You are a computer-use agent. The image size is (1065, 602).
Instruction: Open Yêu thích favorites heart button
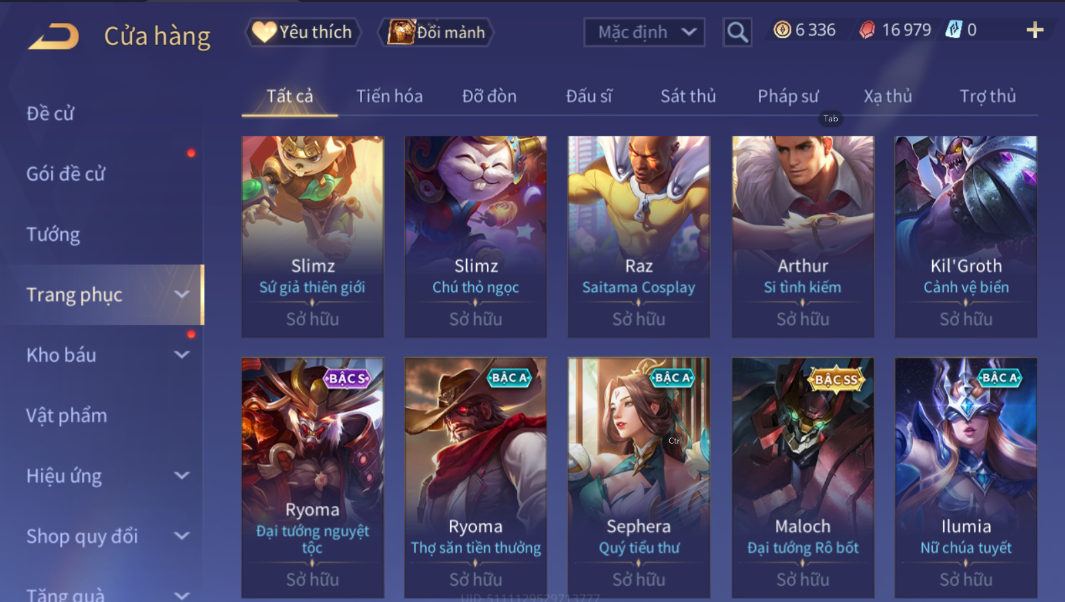(x=302, y=32)
